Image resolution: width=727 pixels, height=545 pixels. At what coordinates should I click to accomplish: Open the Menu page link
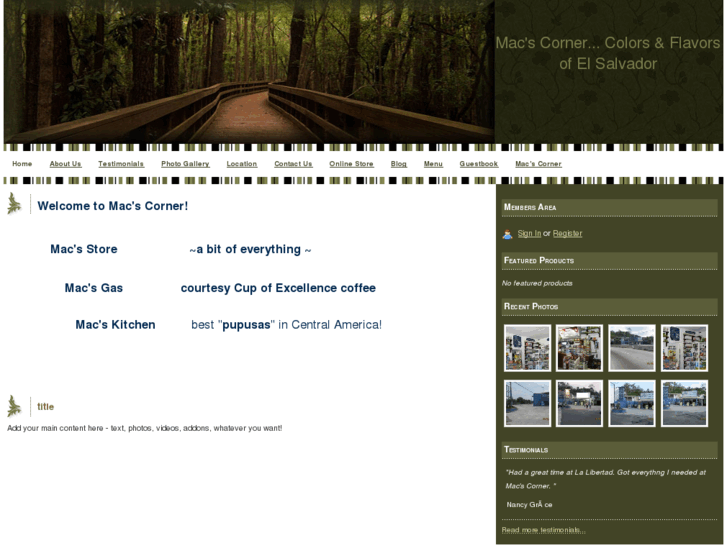tap(433, 164)
